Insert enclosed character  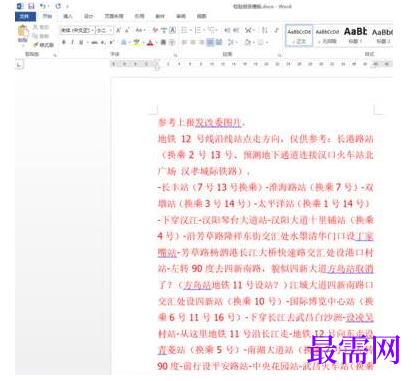172,42
